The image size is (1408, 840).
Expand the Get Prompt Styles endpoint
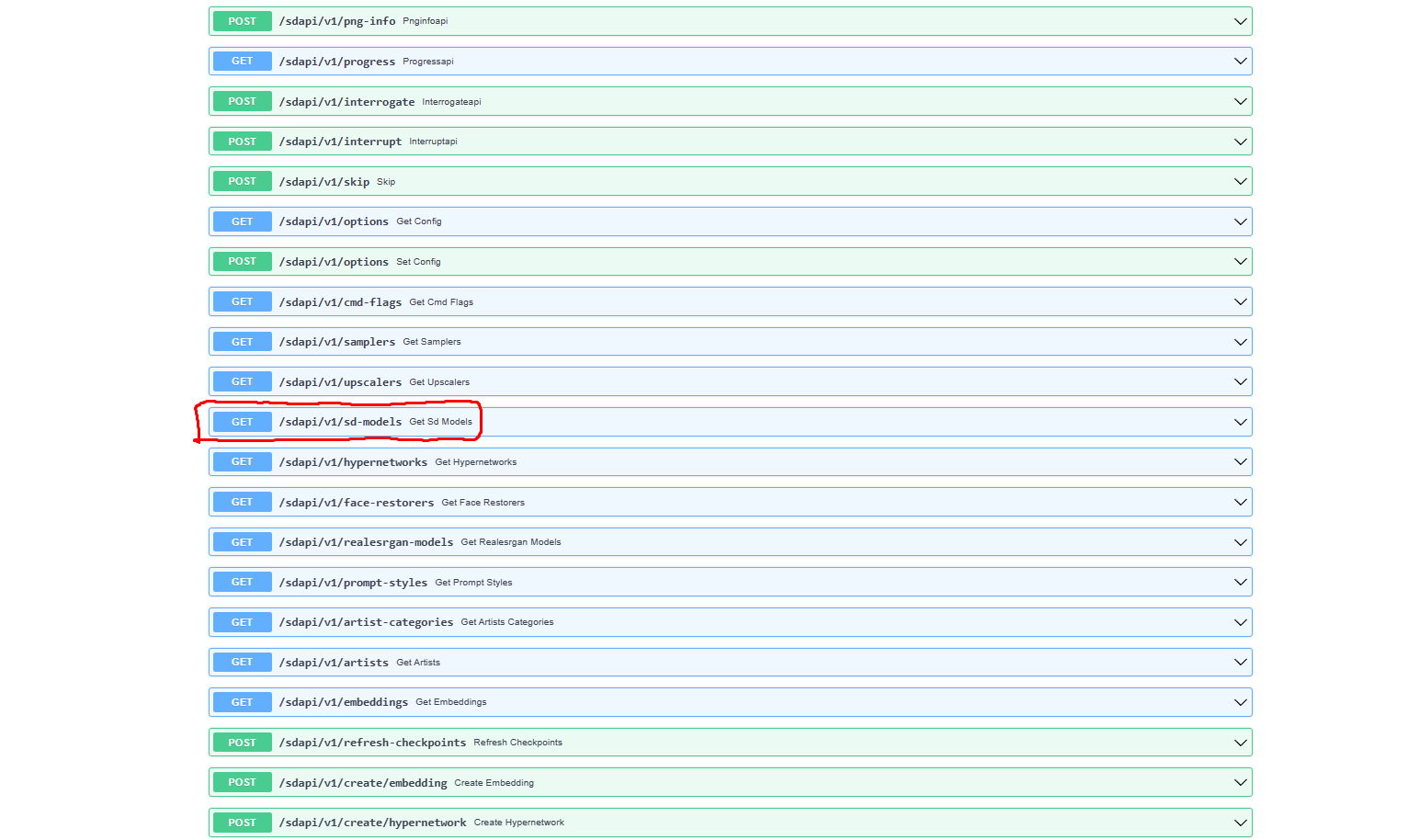click(1240, 581)
